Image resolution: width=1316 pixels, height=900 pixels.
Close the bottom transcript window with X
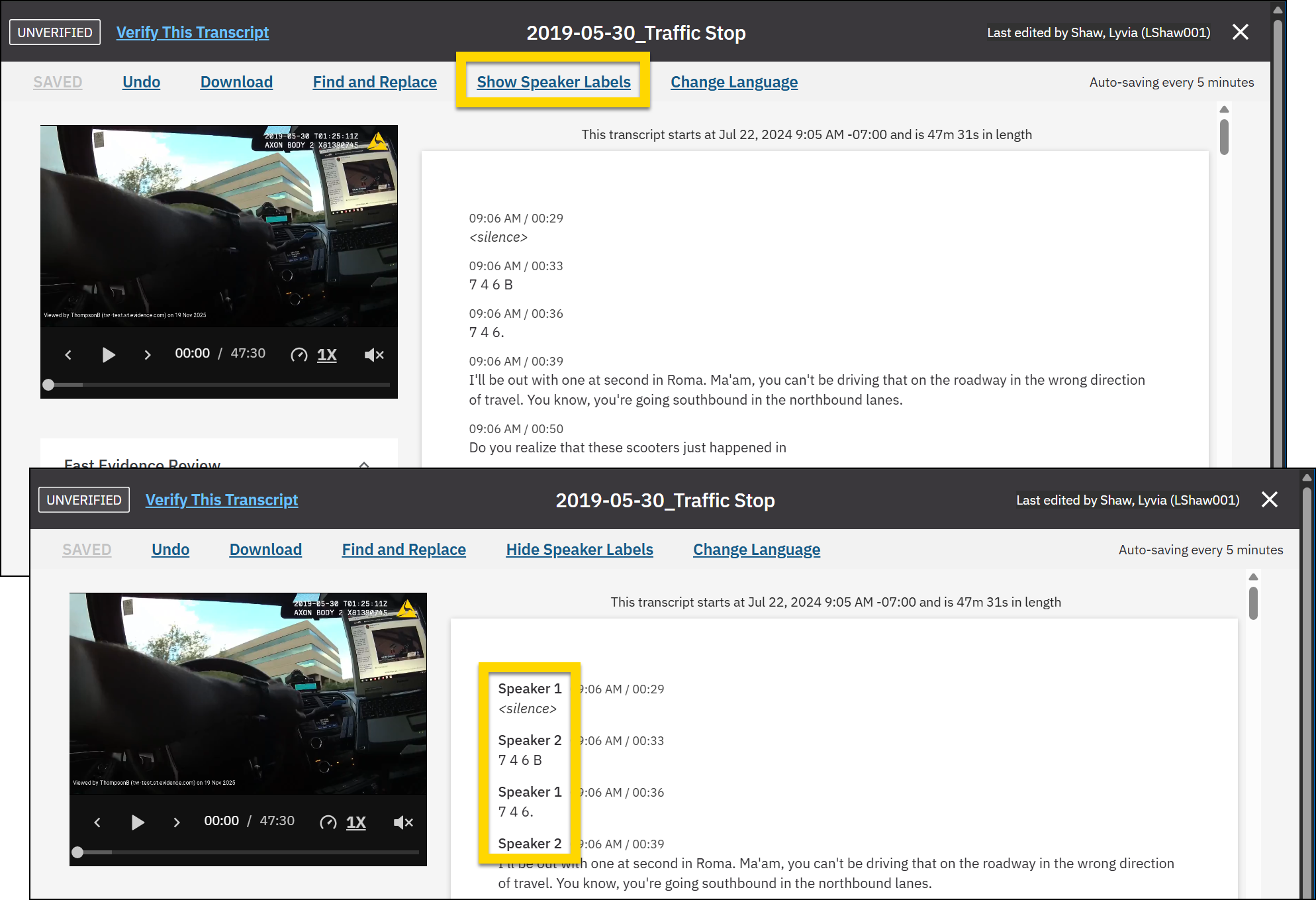click(1269, 499)
